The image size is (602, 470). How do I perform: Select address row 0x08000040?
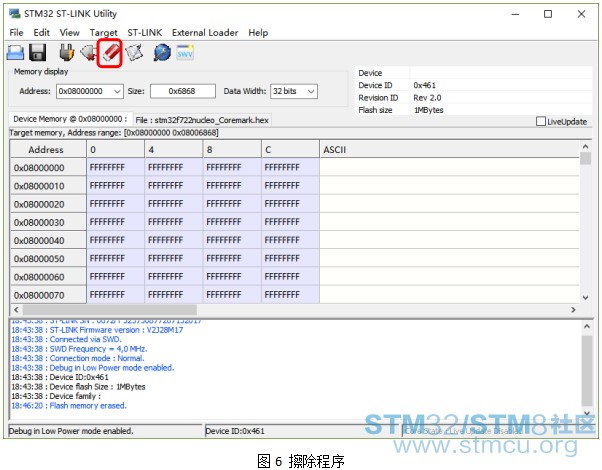(x=48, y=240)
